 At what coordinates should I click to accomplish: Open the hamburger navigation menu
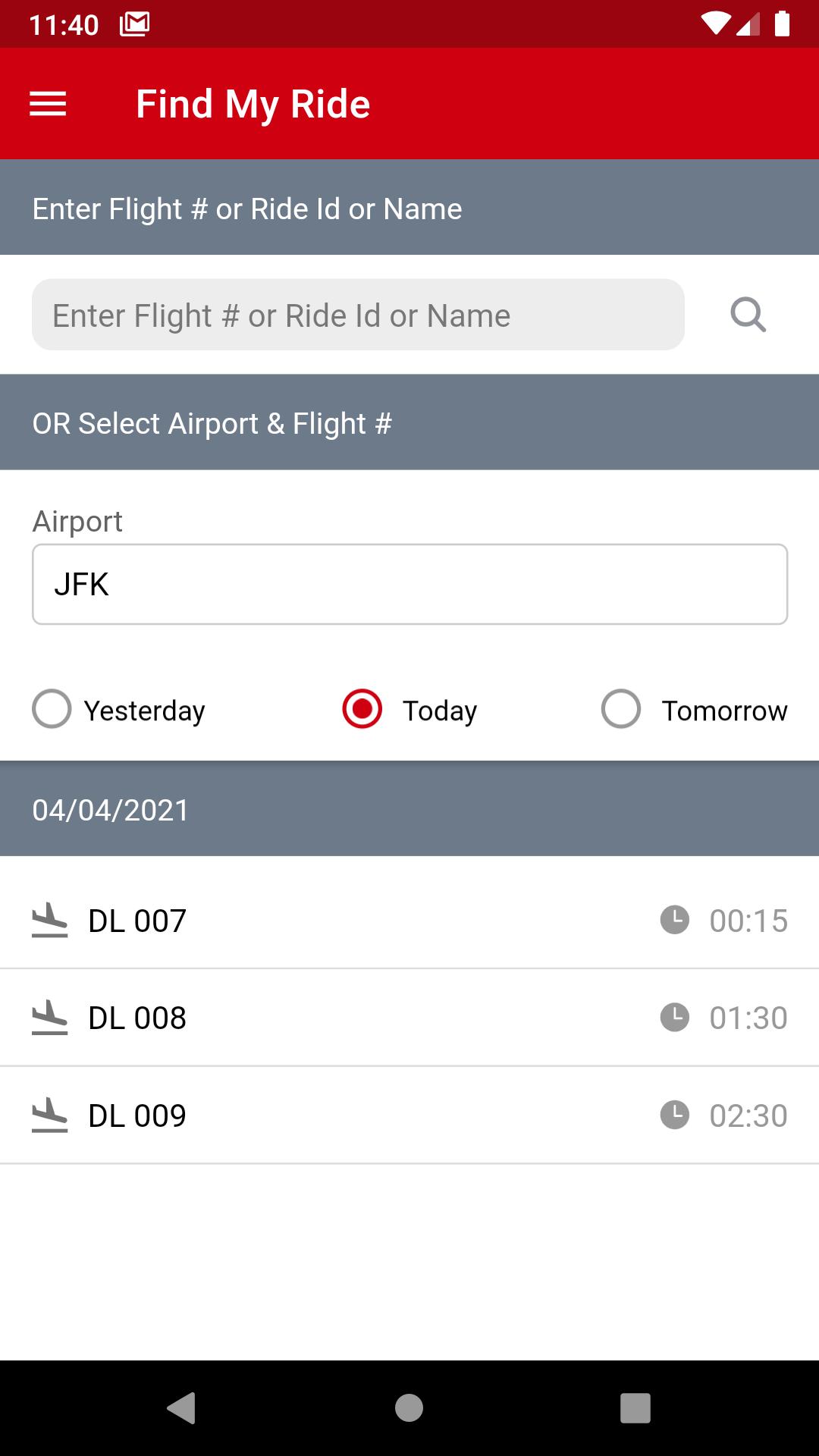[x=48, y=104]
